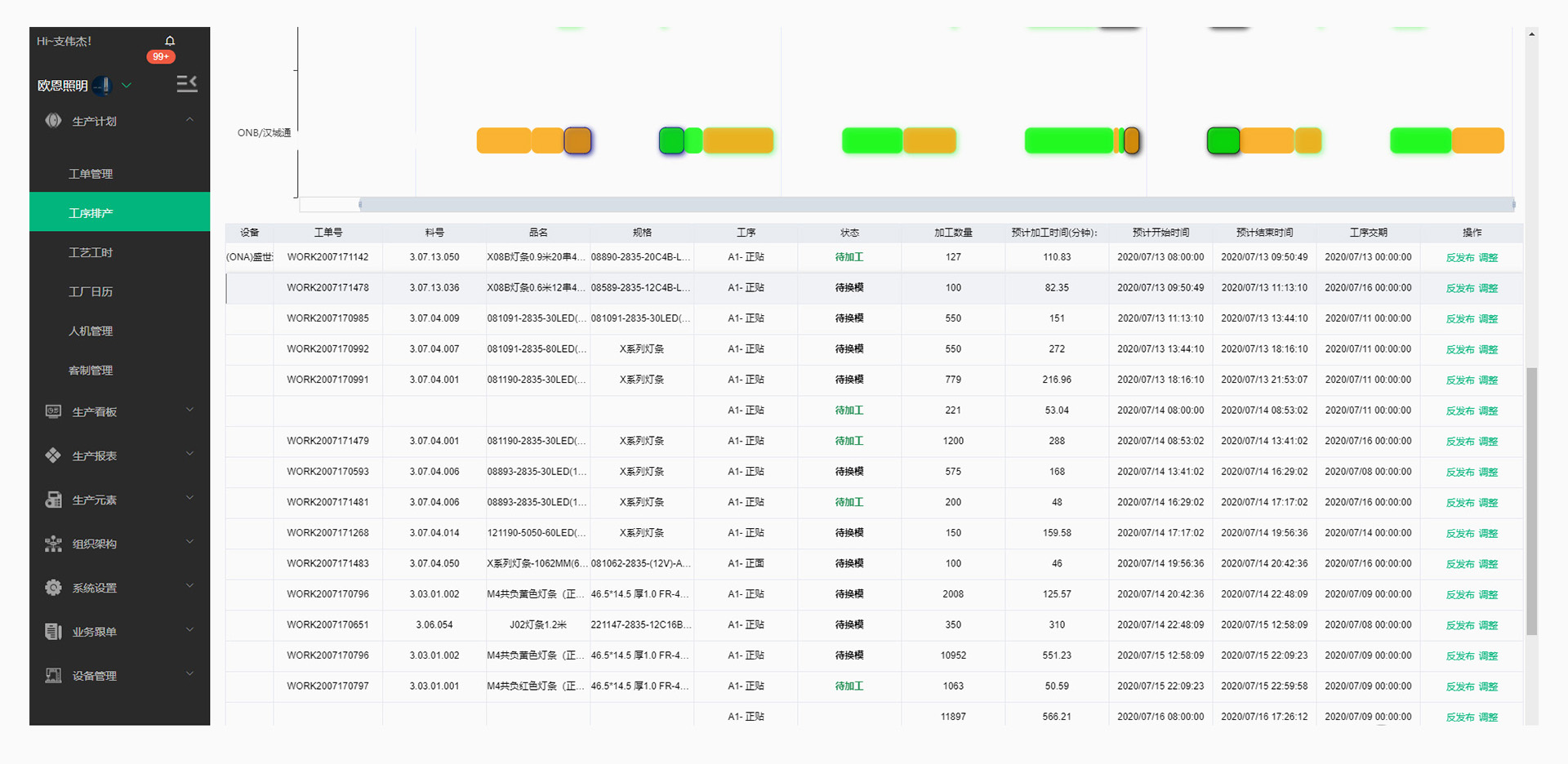Click the 生产报表 menu icon
The height and width of the screenshot is (764, 1568).
point(53,455)
